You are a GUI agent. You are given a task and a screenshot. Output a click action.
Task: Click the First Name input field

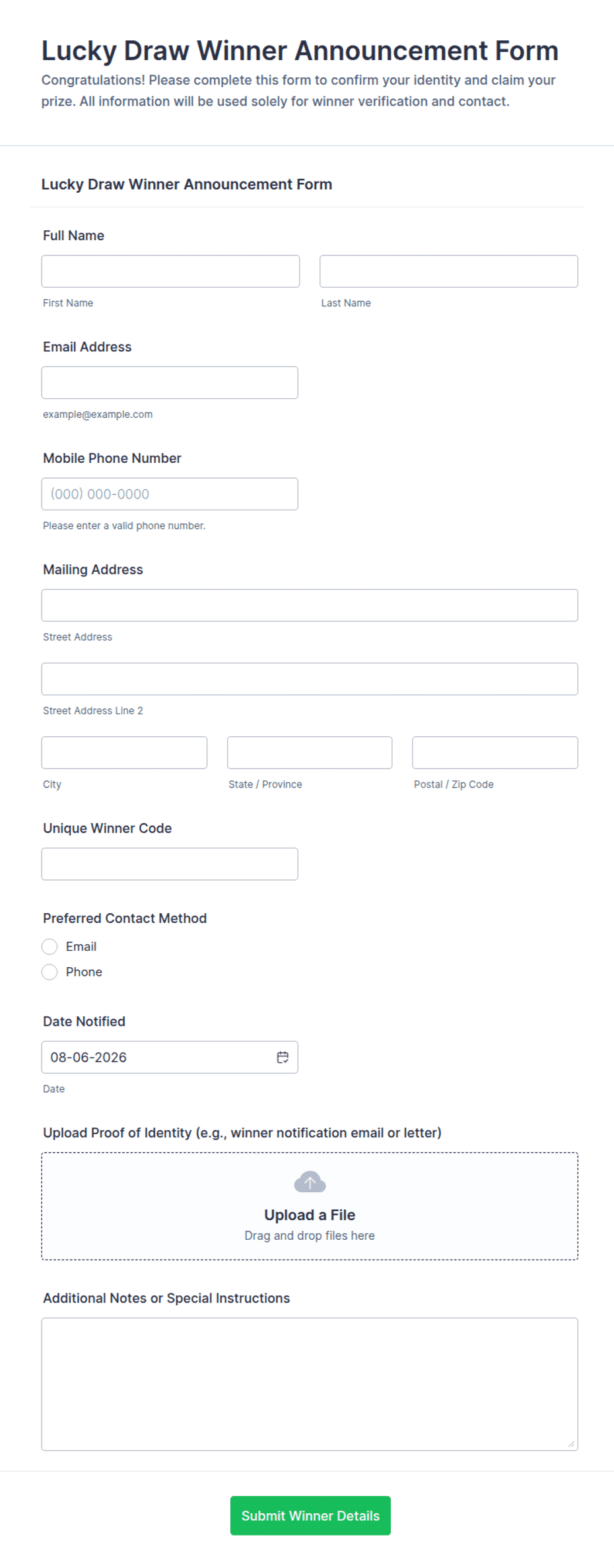170,271
